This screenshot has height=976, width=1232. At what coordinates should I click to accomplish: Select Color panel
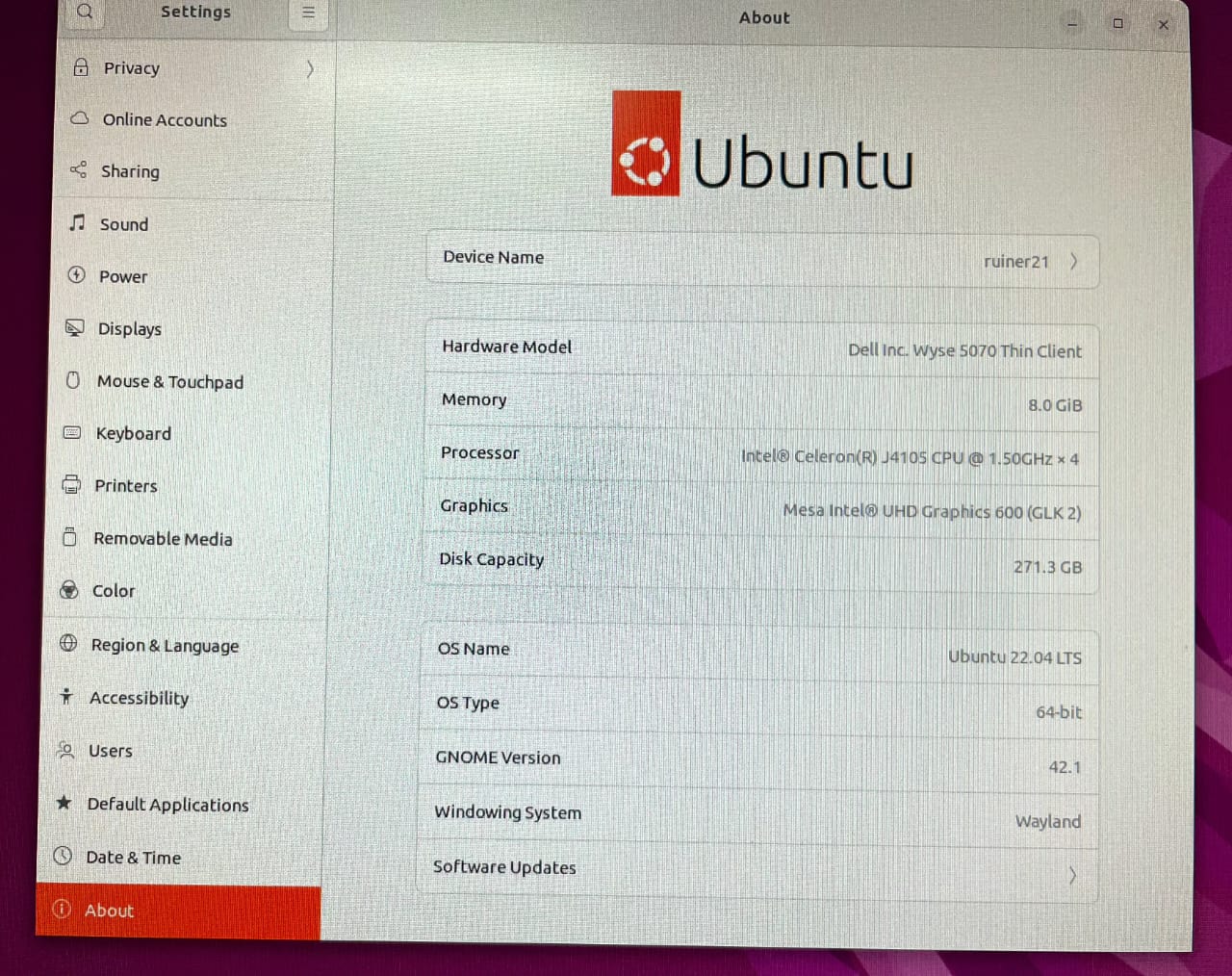(185, 590)
